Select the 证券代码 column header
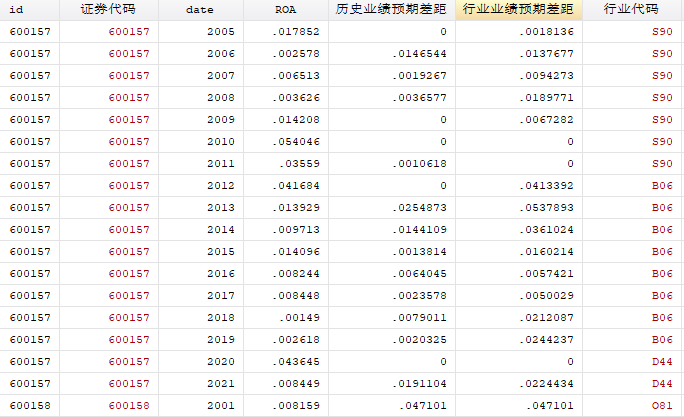This screenshot has width=684, height=417. click(108, 9)
